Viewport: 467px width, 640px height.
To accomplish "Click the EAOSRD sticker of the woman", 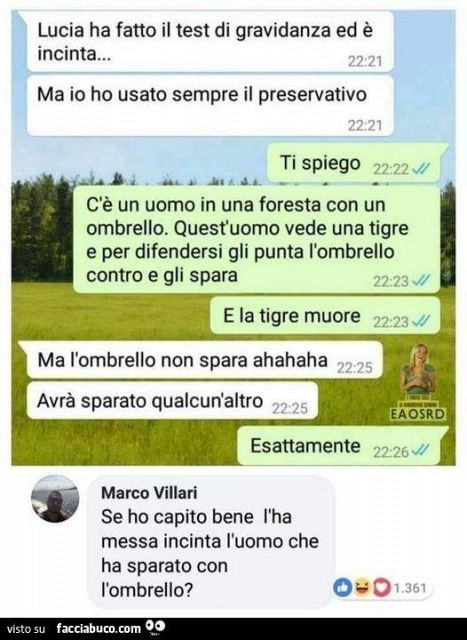I will point(418,382).
